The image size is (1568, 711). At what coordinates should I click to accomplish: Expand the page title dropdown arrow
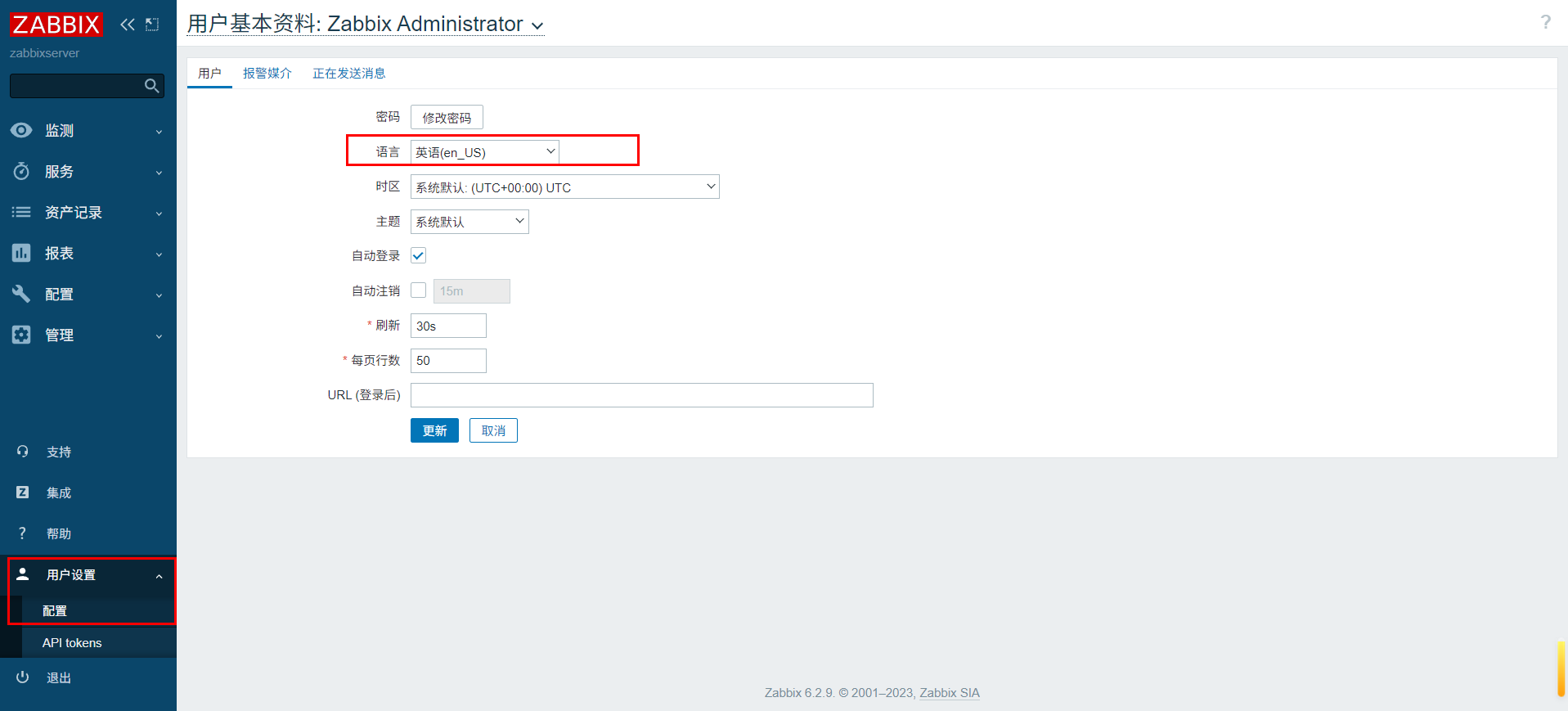pos(537,26)
